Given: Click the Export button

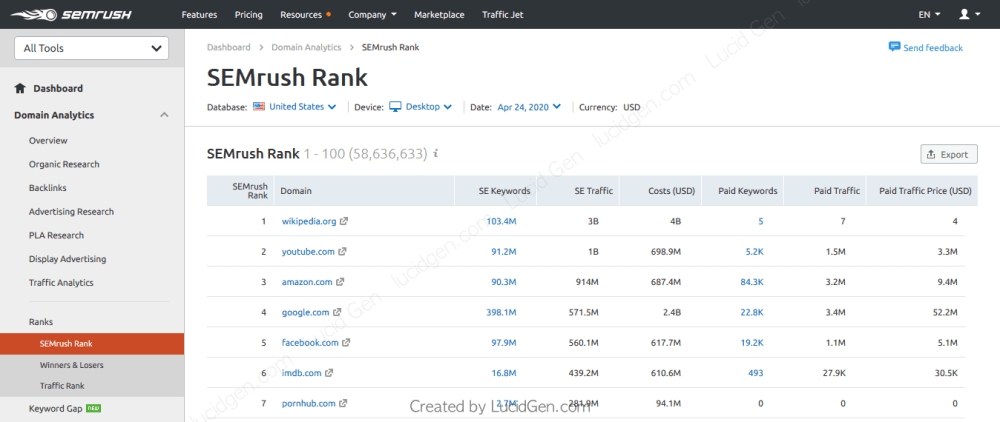Looking at the screenshot, I should pos(948,154).
